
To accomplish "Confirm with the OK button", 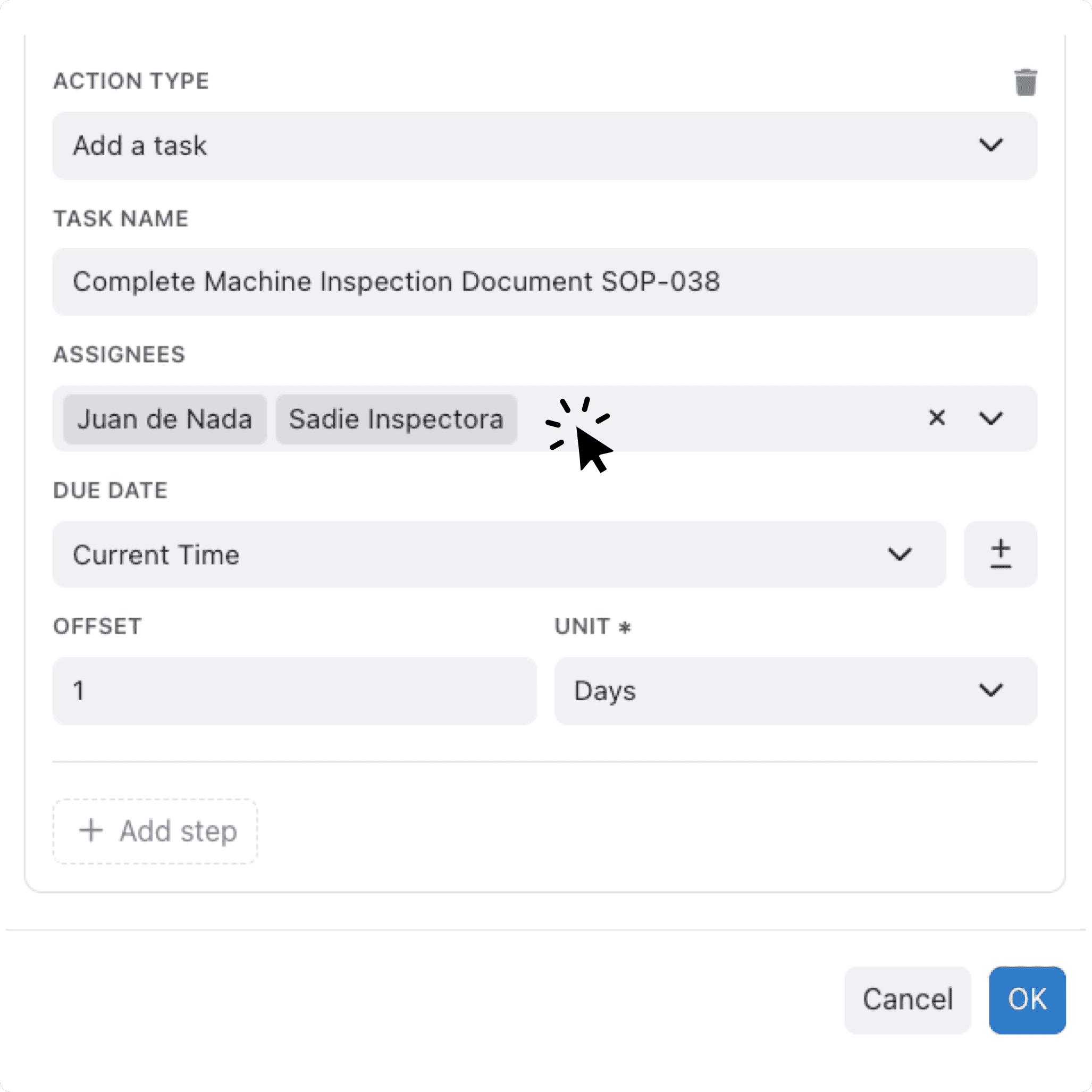I will pyautogui.click(x=1027, y=1000).
